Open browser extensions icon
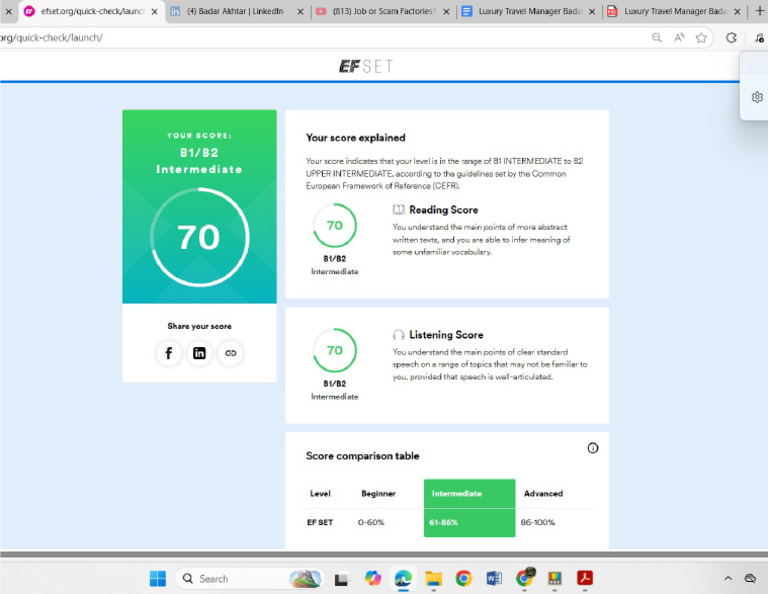The height and width of the screenshot is (594, 768). (x=731, y=38)
